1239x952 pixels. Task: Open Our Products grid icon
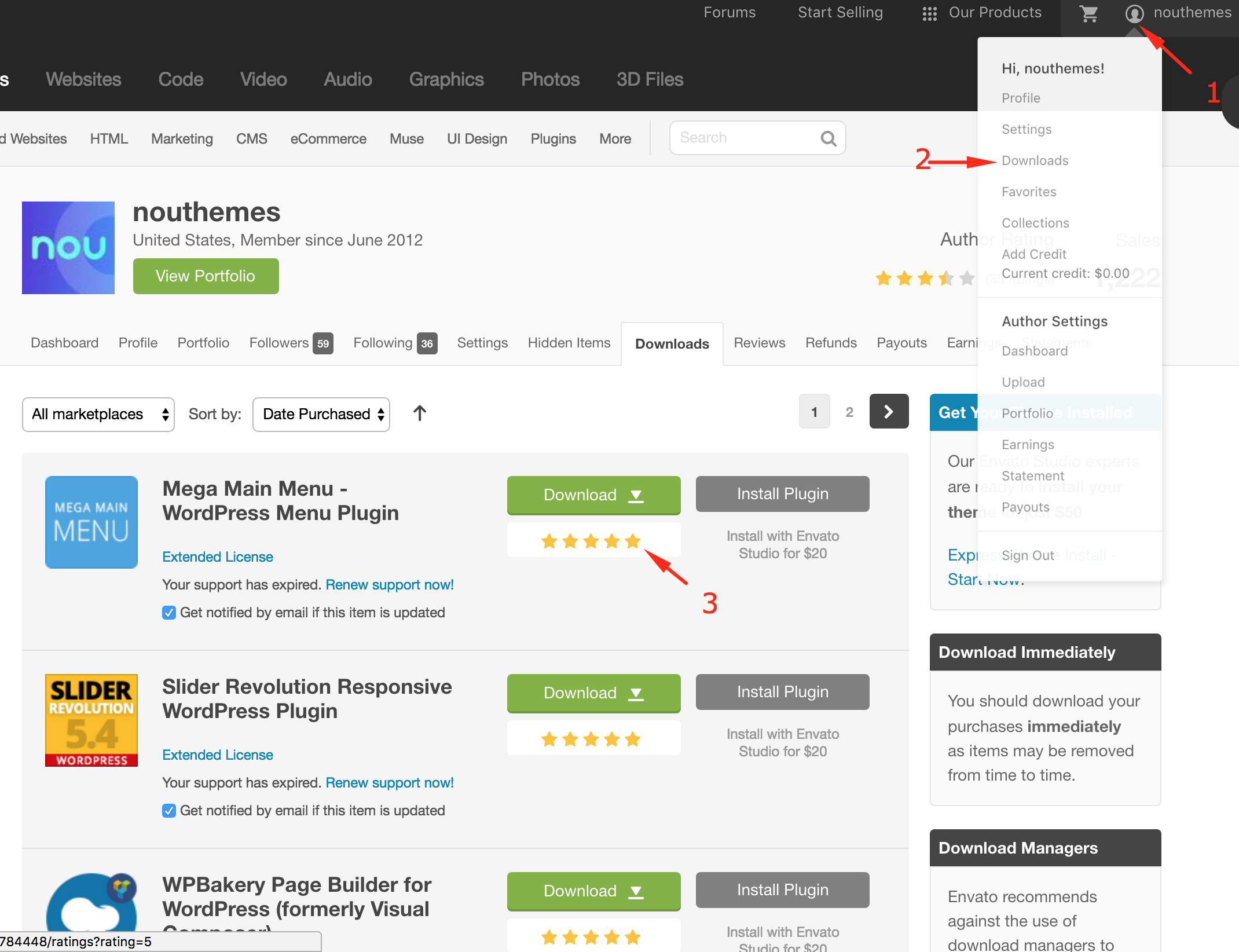929,13
